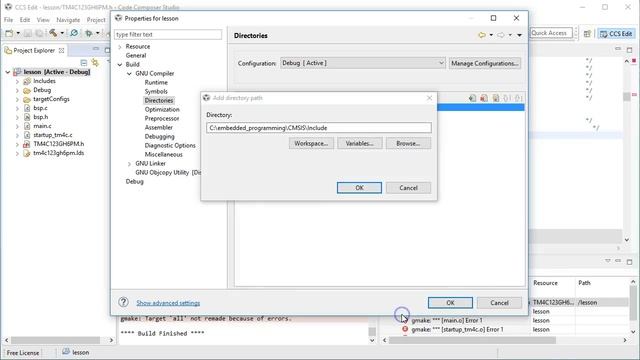Click the hammer Build icon

click(53, 33)
